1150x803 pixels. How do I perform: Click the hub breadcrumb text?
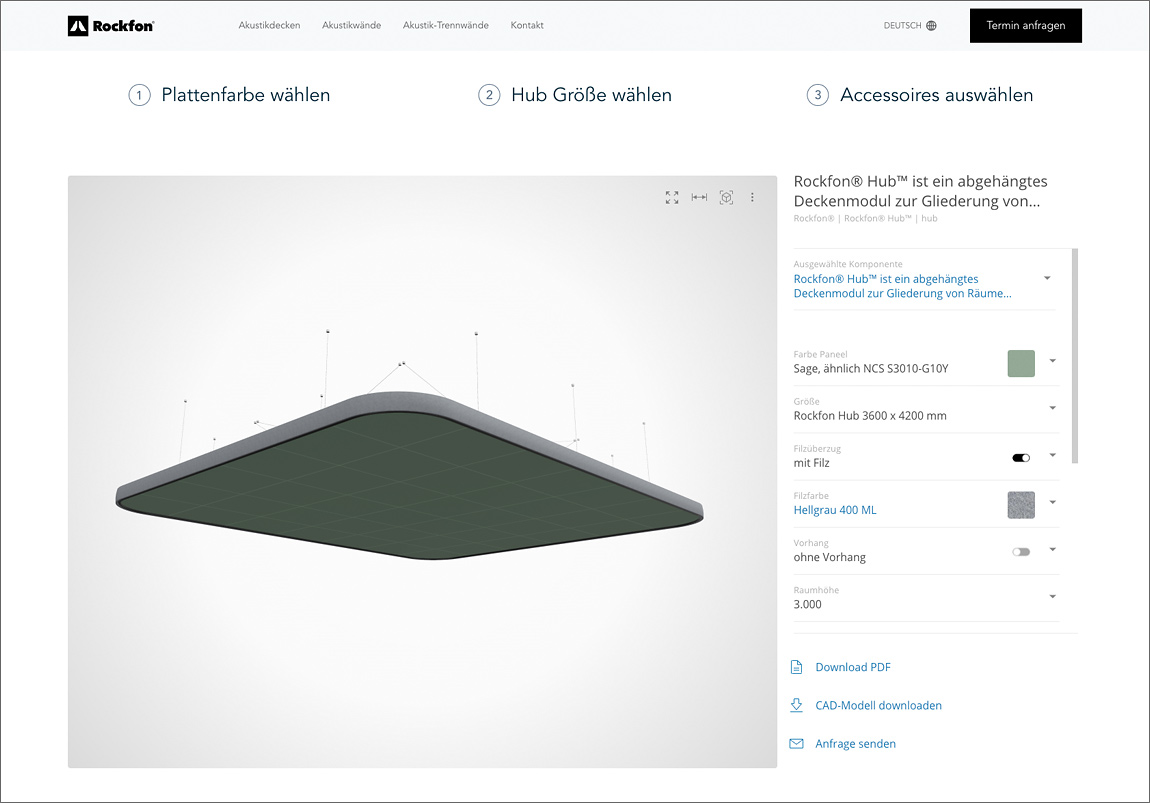point(929,219)
